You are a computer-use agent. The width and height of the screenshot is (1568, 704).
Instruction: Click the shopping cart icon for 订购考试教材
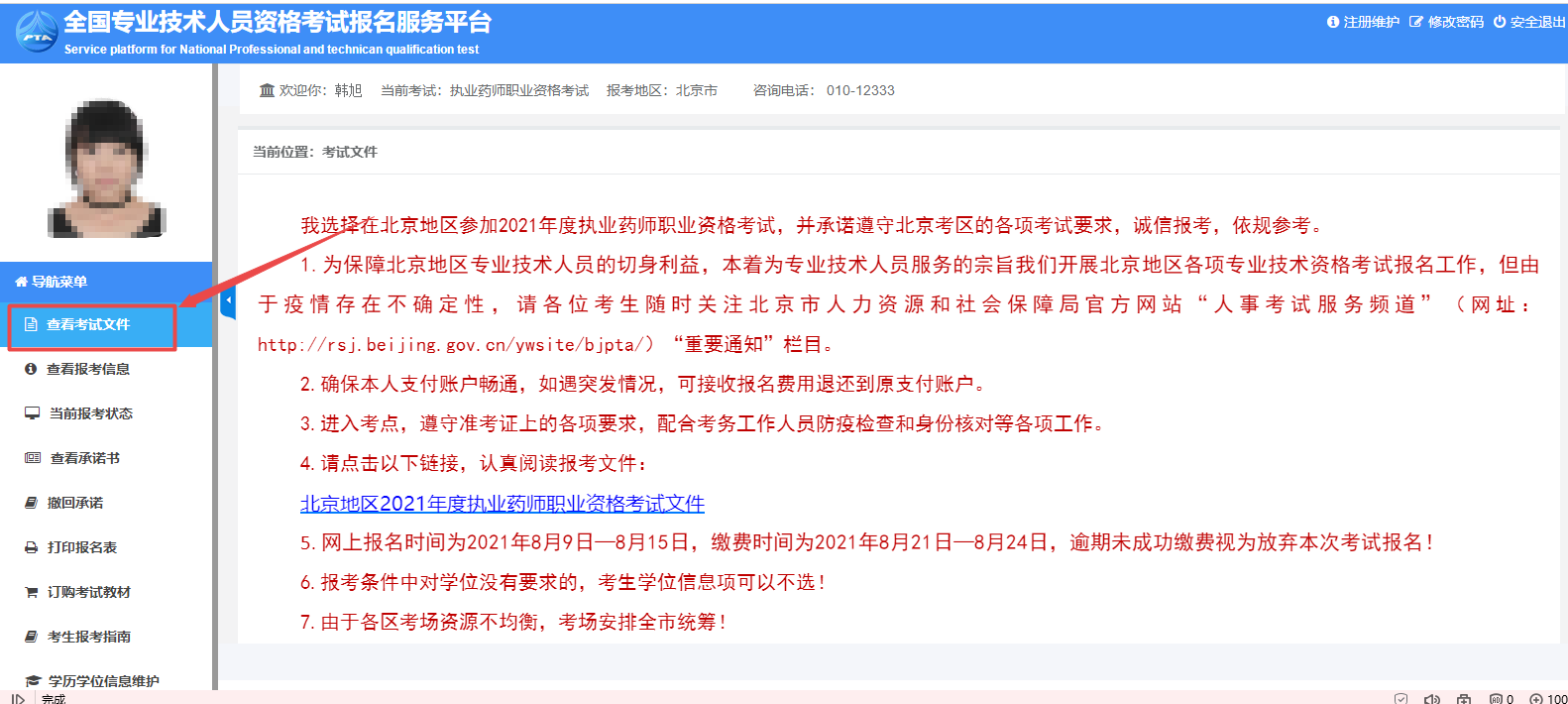(32, 592)
